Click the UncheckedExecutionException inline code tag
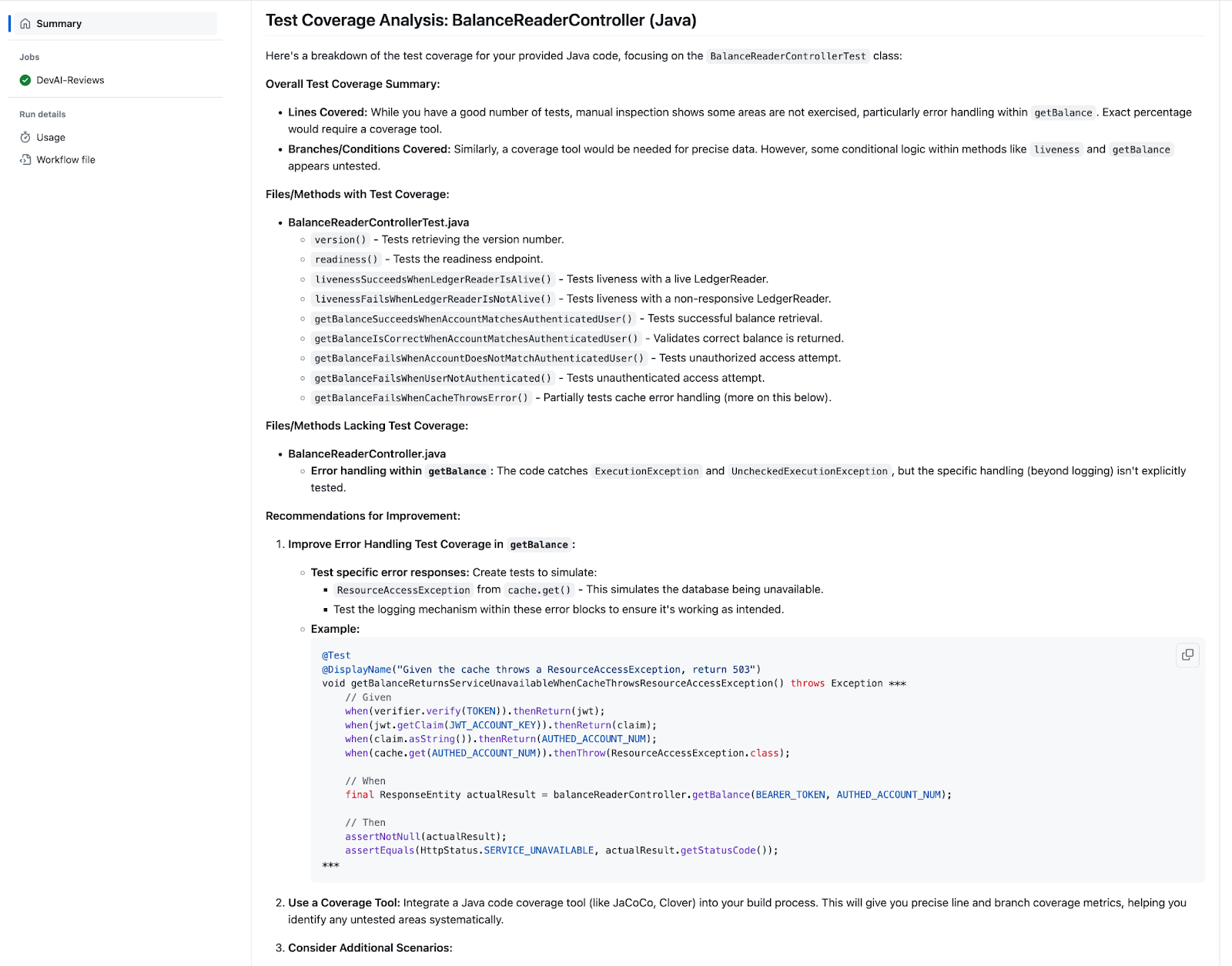1232x966 pixels. click(809, 471)
